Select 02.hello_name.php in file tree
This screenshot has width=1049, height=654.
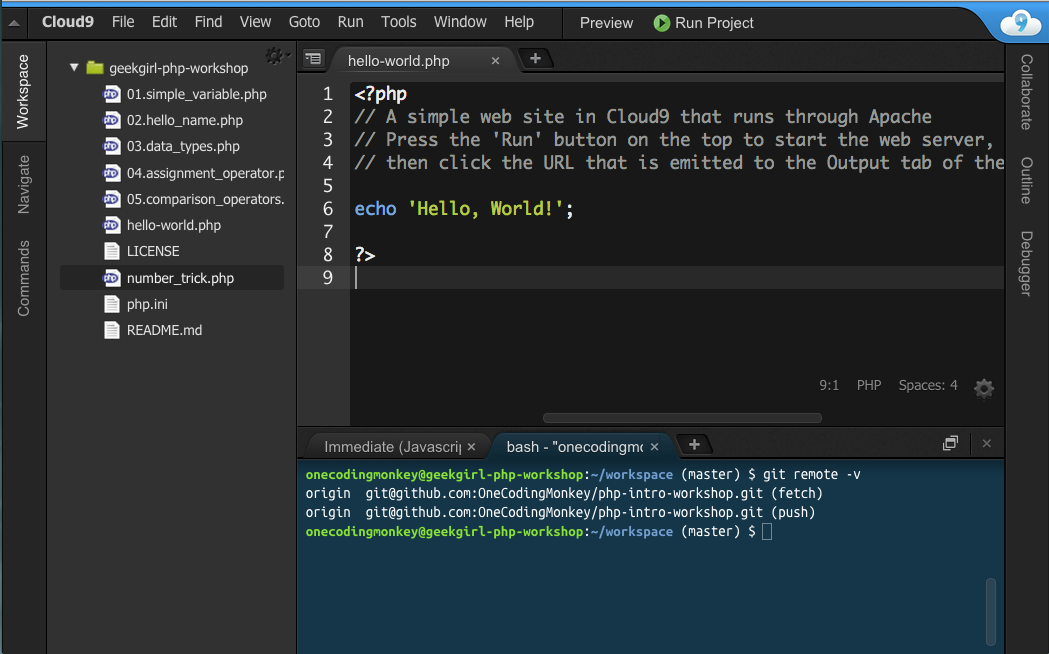[185, 120]
